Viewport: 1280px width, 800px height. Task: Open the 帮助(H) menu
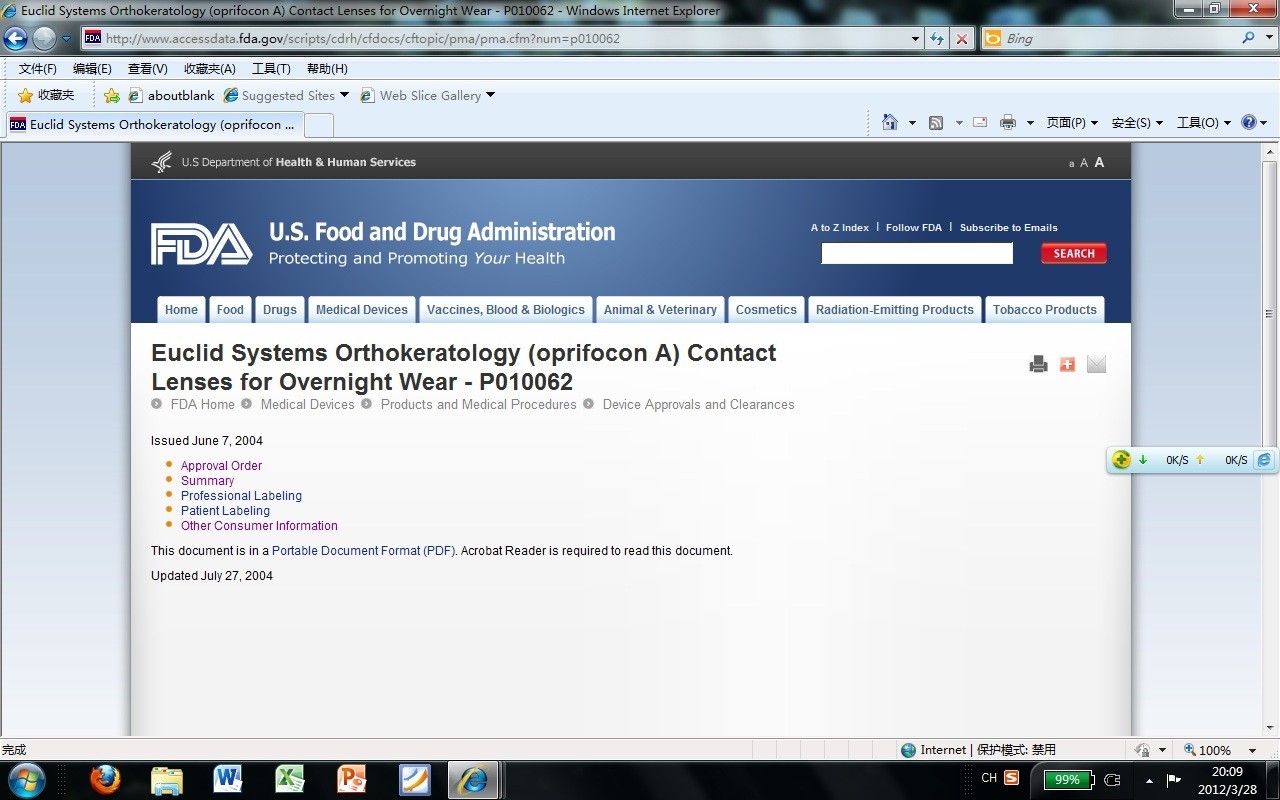(x=327, y=69)
